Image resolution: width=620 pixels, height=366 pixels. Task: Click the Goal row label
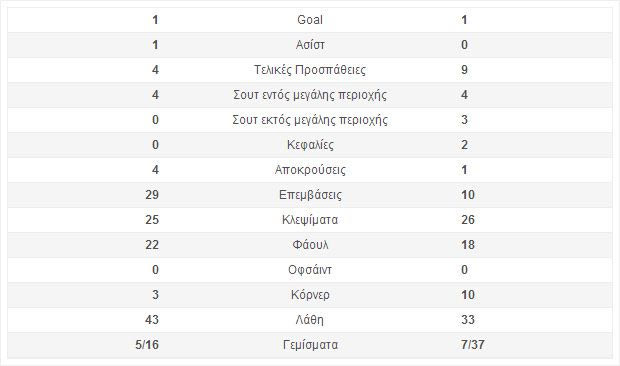(x=310, y=20)
